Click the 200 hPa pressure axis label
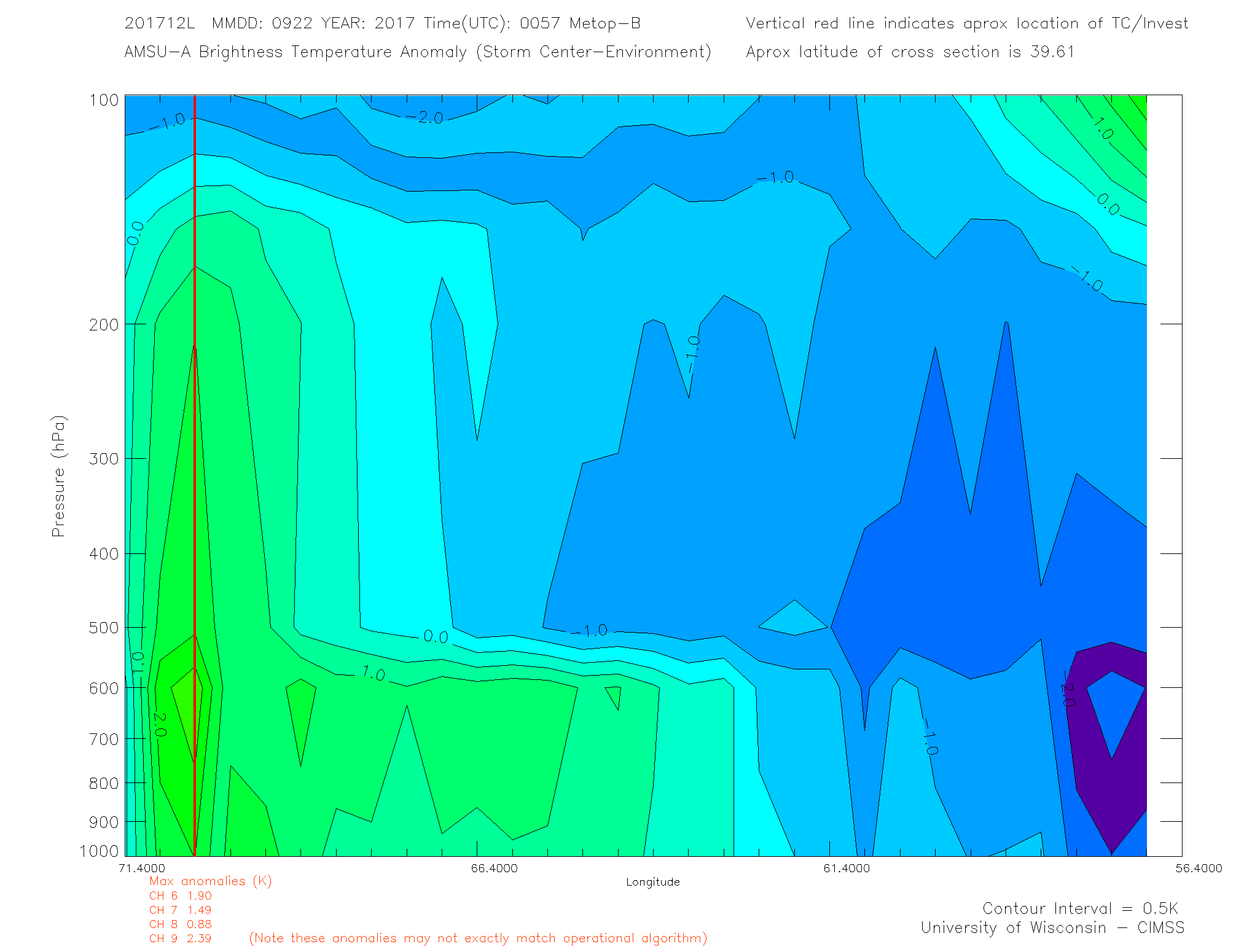 103,324
